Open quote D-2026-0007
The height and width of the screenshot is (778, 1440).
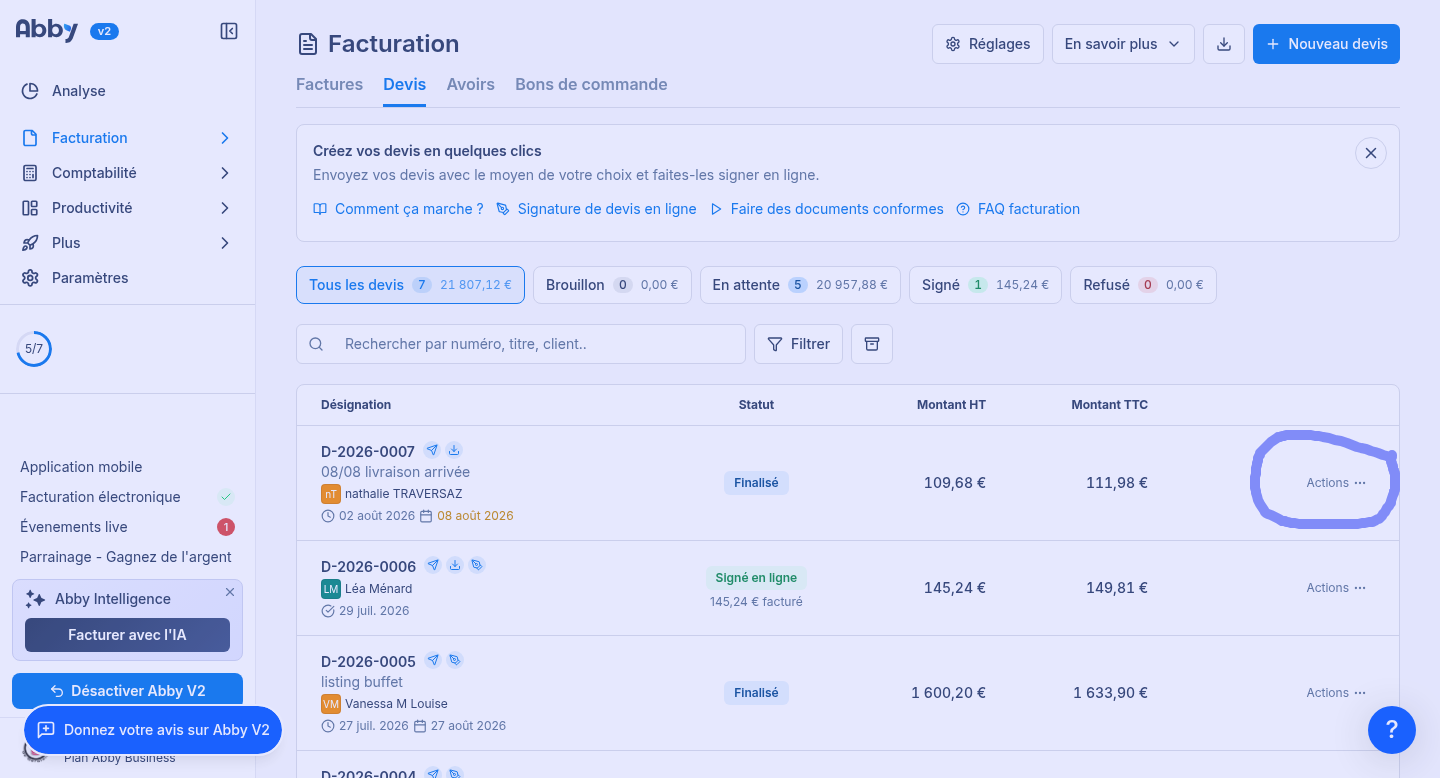point(368,452)
